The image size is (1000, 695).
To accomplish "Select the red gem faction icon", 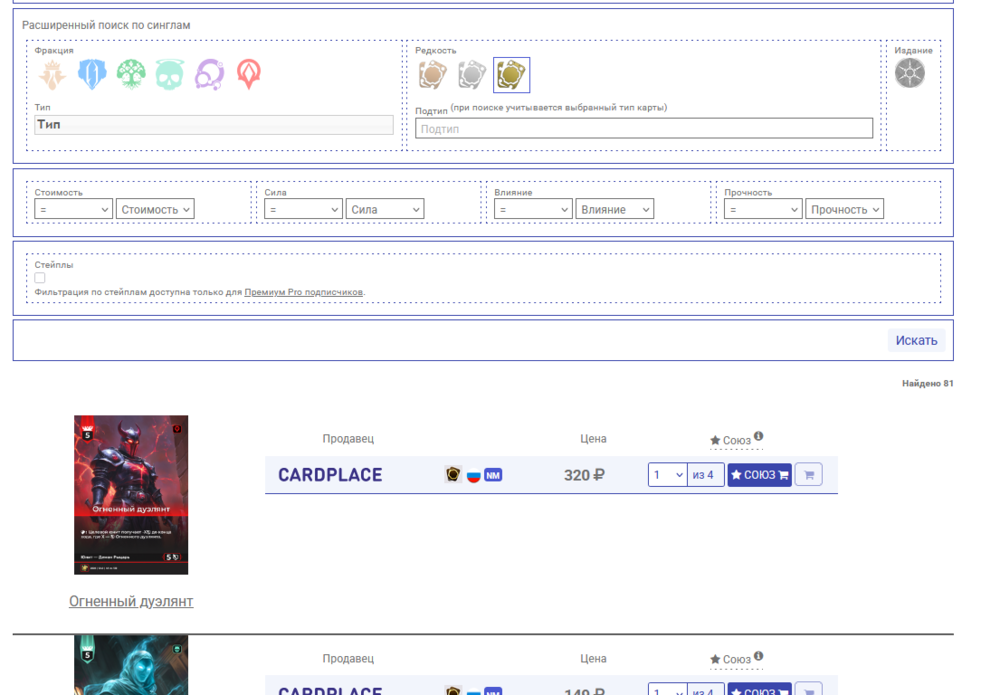I will 247,75.
